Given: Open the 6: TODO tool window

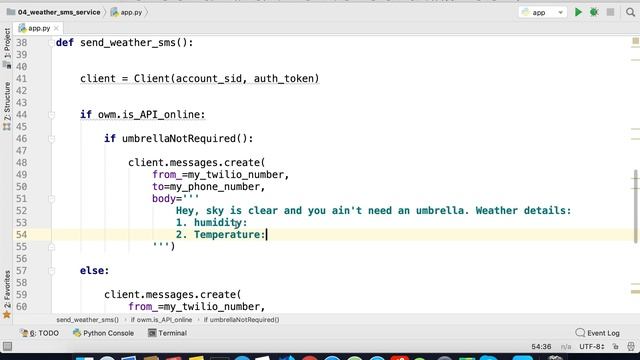Looking at the screenshot, I should point(40,333).
